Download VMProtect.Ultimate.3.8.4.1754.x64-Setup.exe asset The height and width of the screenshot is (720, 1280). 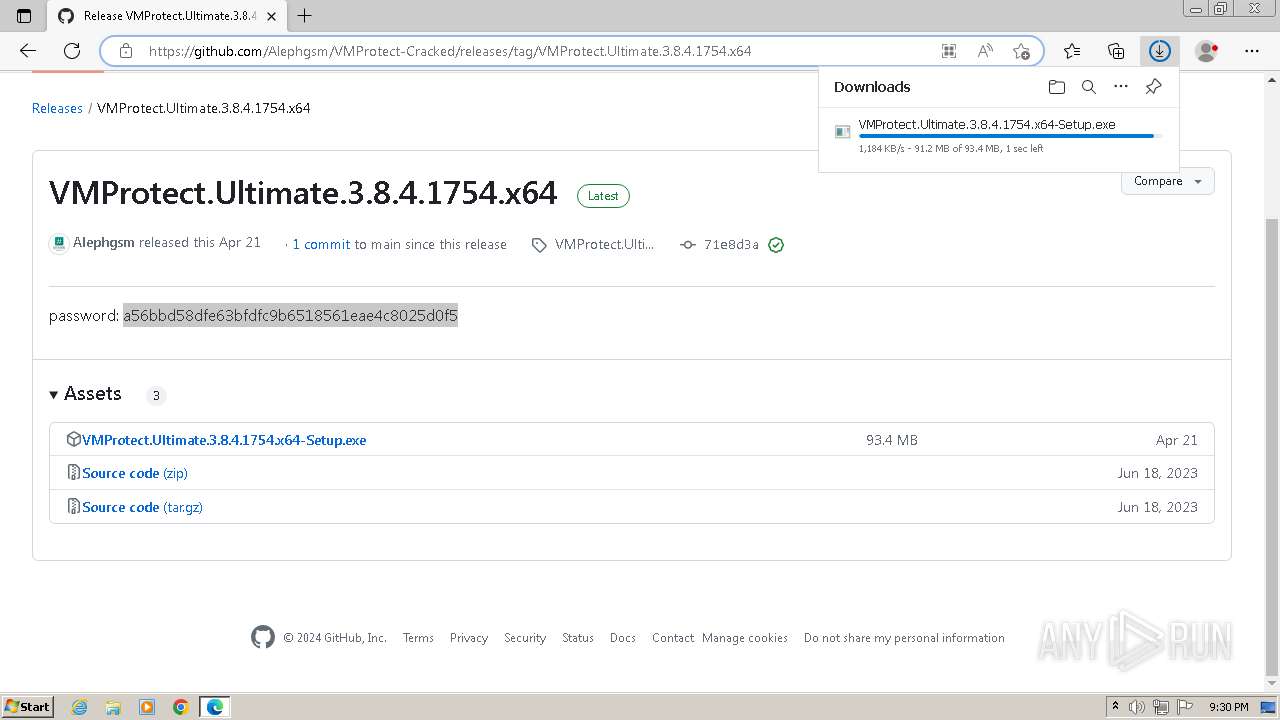(224, 440)
